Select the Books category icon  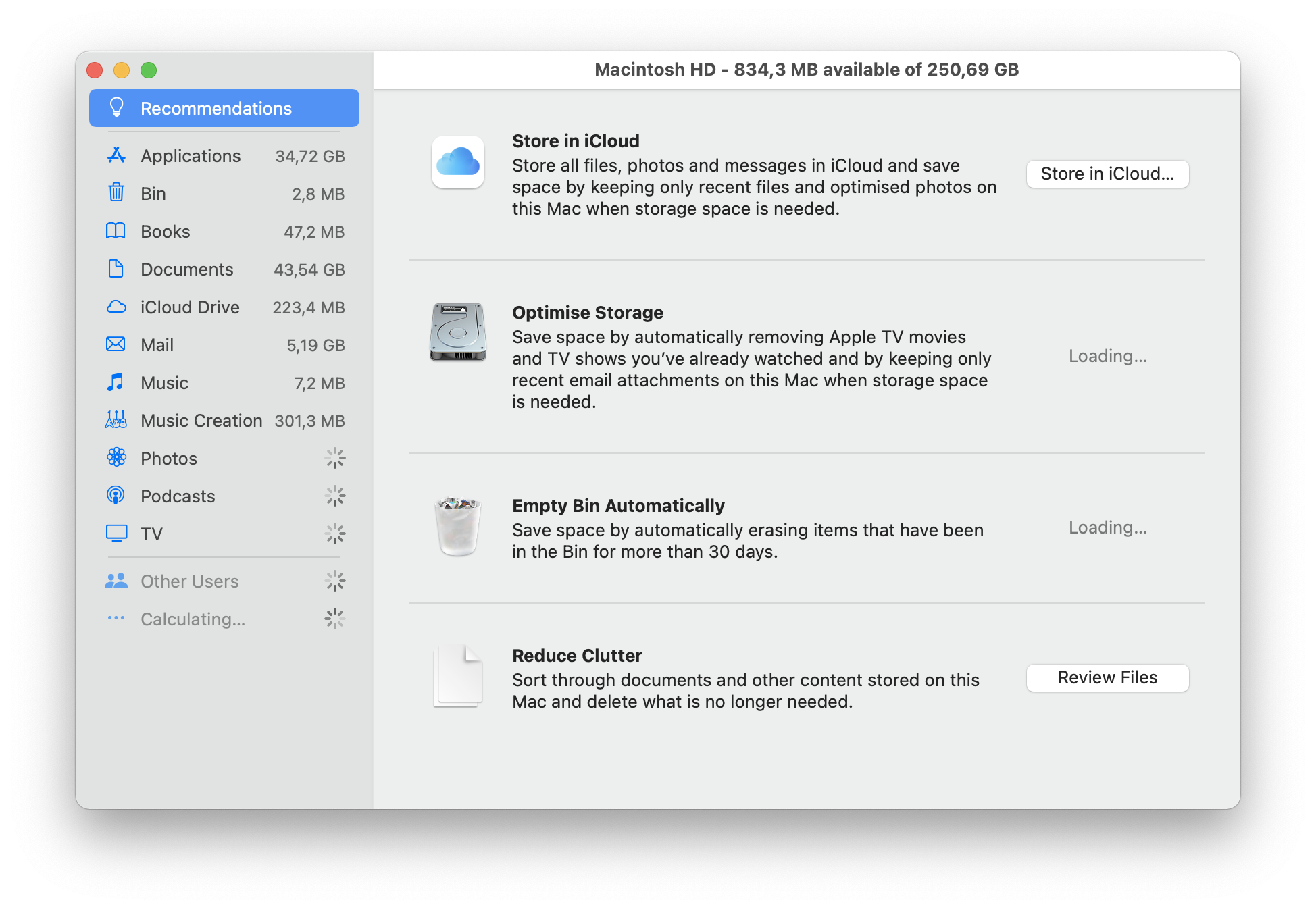tap(113, 232)
